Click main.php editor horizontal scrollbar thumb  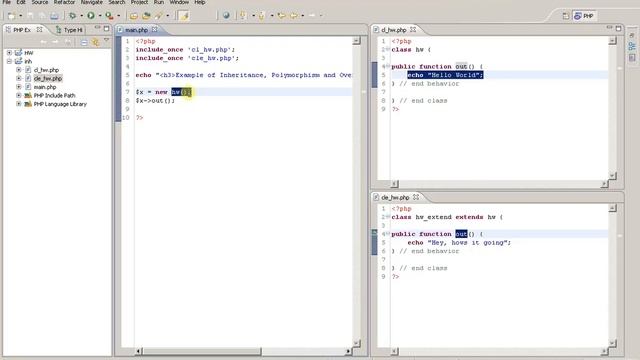click(201, 351)
